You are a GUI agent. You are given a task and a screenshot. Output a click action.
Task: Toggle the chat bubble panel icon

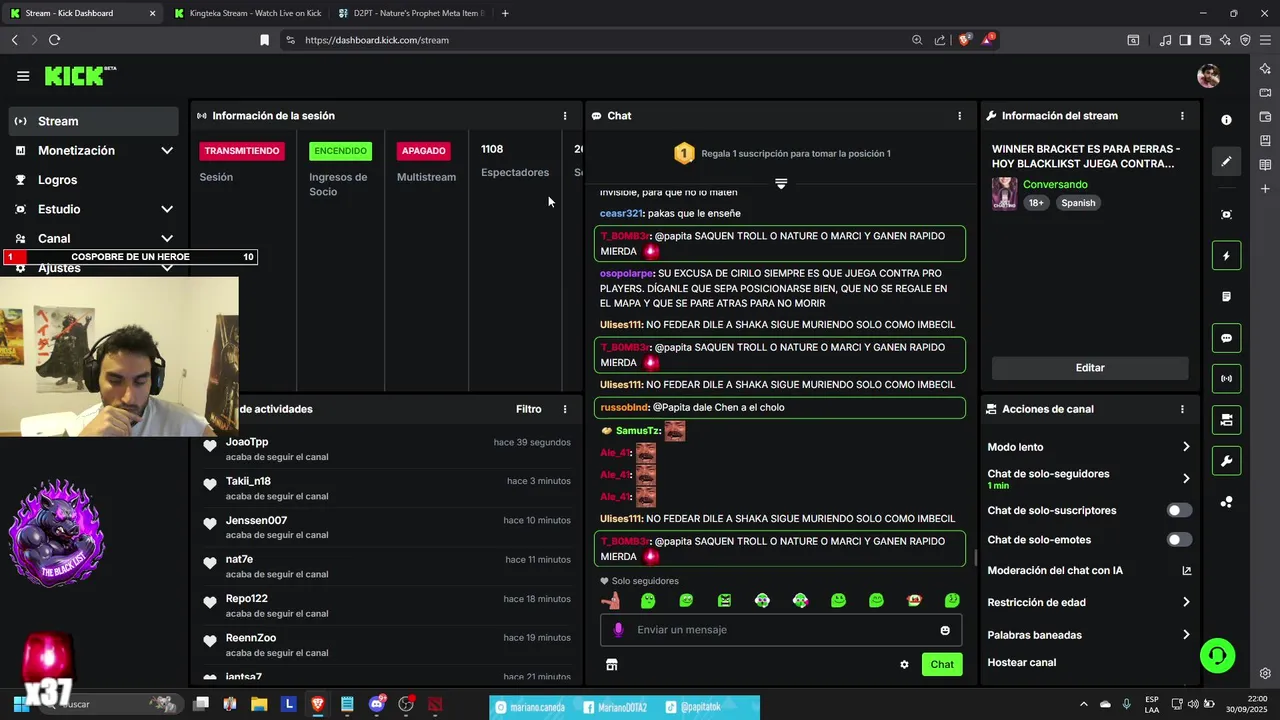[x=1226, y=338]
